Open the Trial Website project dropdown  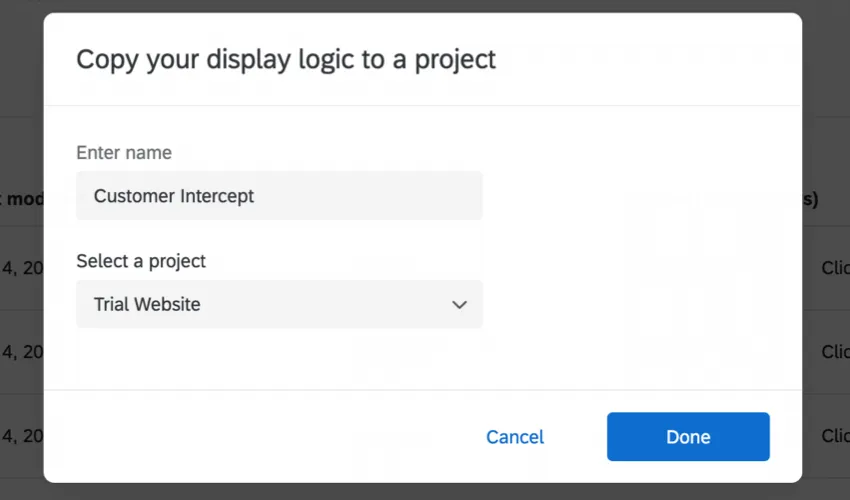(279, 304)
